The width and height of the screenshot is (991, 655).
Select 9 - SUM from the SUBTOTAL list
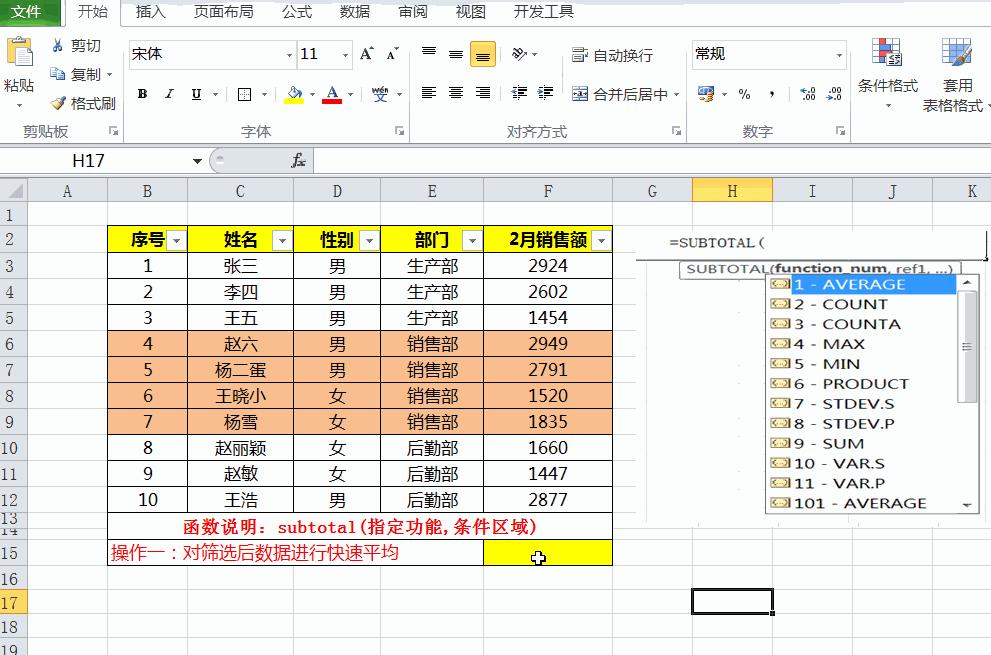830,443
